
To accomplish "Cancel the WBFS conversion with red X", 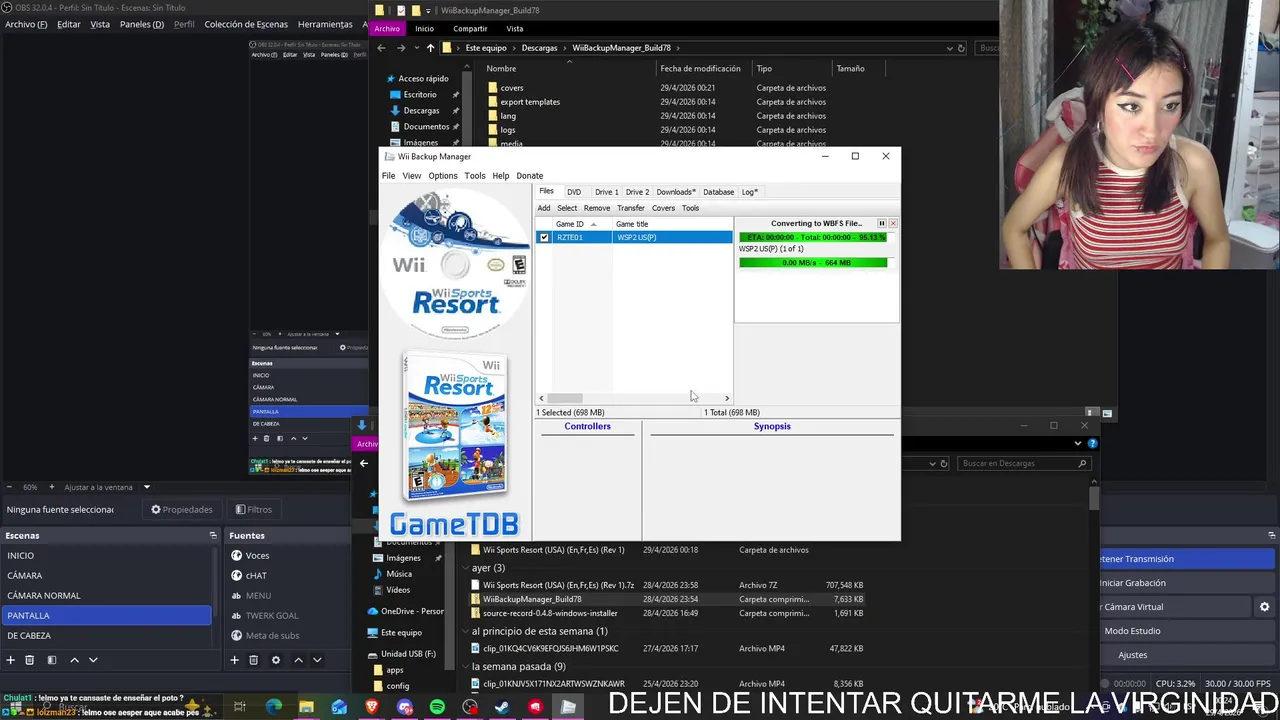I will pos(893,223).
